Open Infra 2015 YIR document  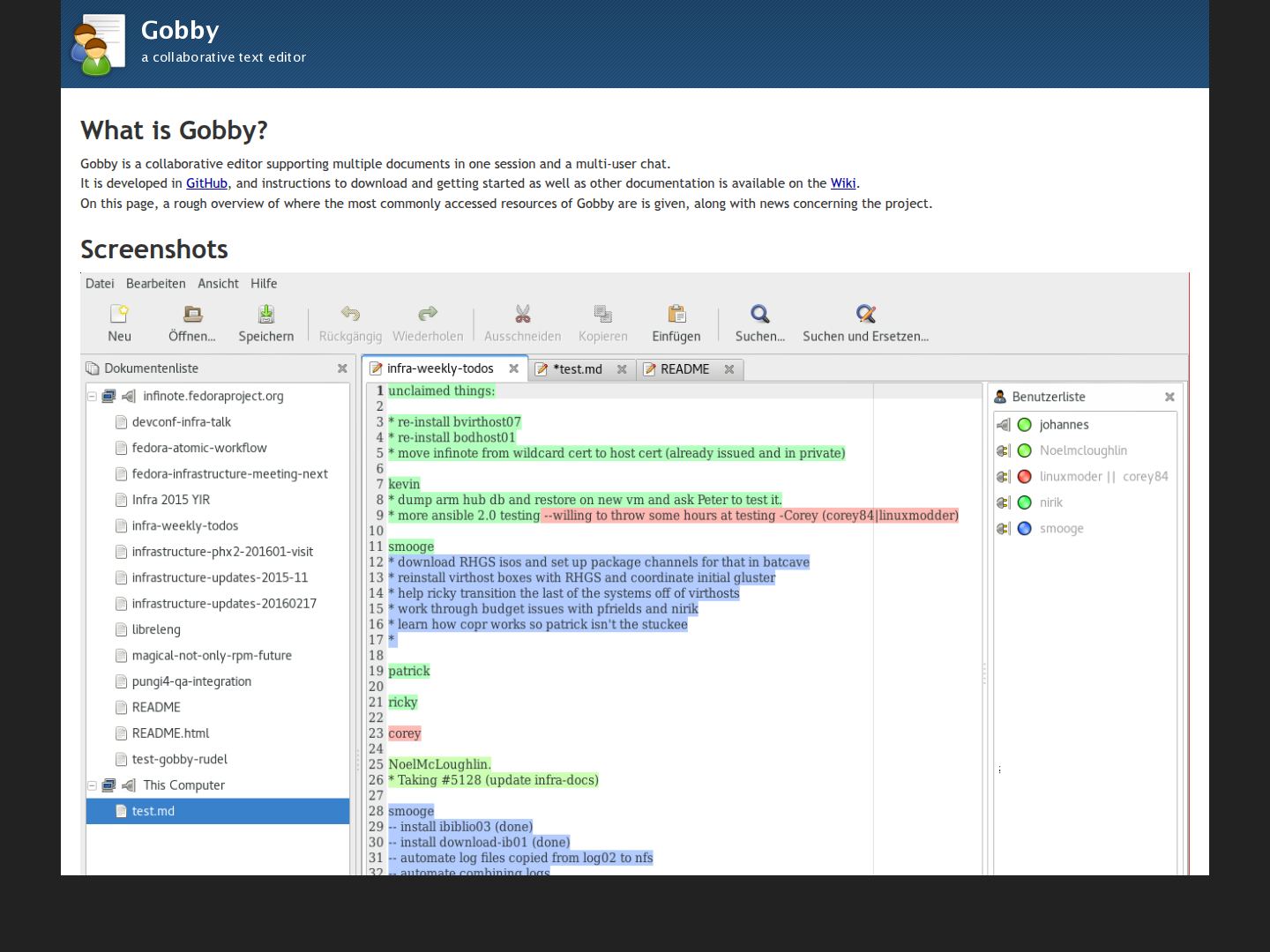[x=171, y=500]
